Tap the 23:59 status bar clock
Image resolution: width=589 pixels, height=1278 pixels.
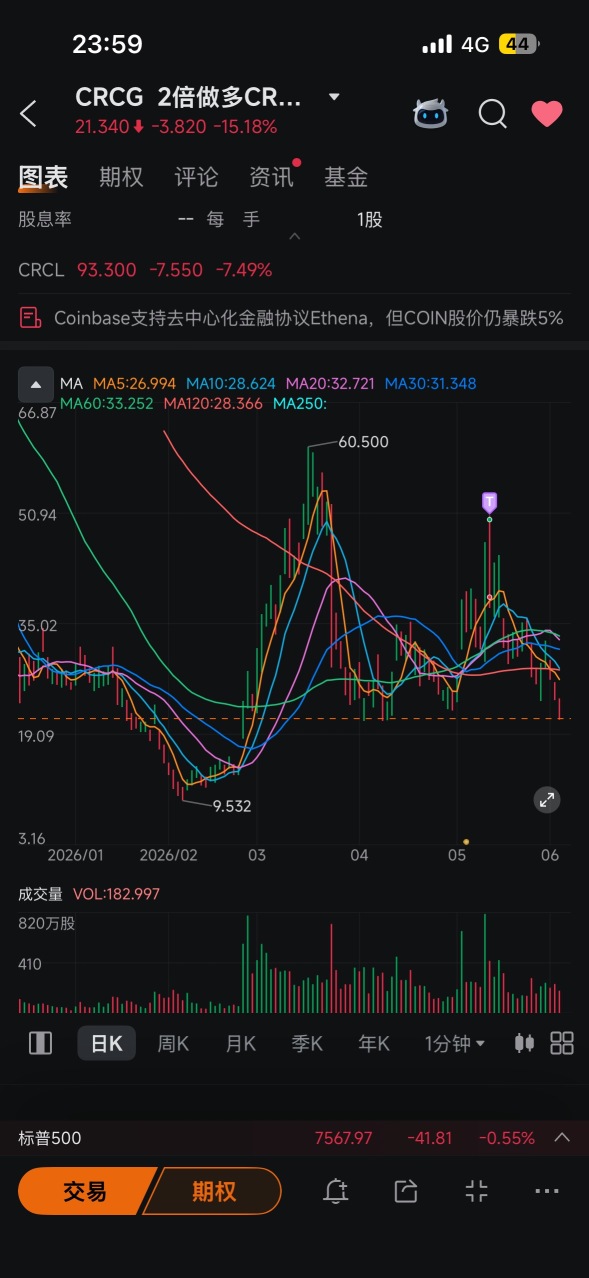click(x=107, y=44)
